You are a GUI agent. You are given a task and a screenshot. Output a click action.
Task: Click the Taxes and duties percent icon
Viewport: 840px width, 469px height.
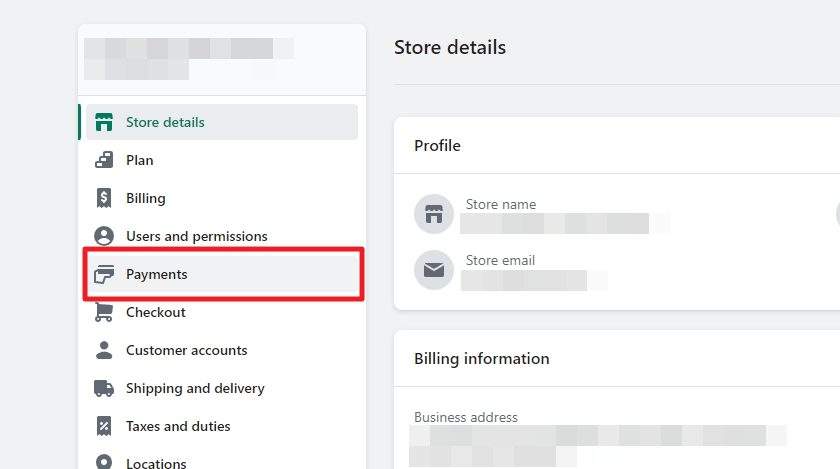(104, 427)
